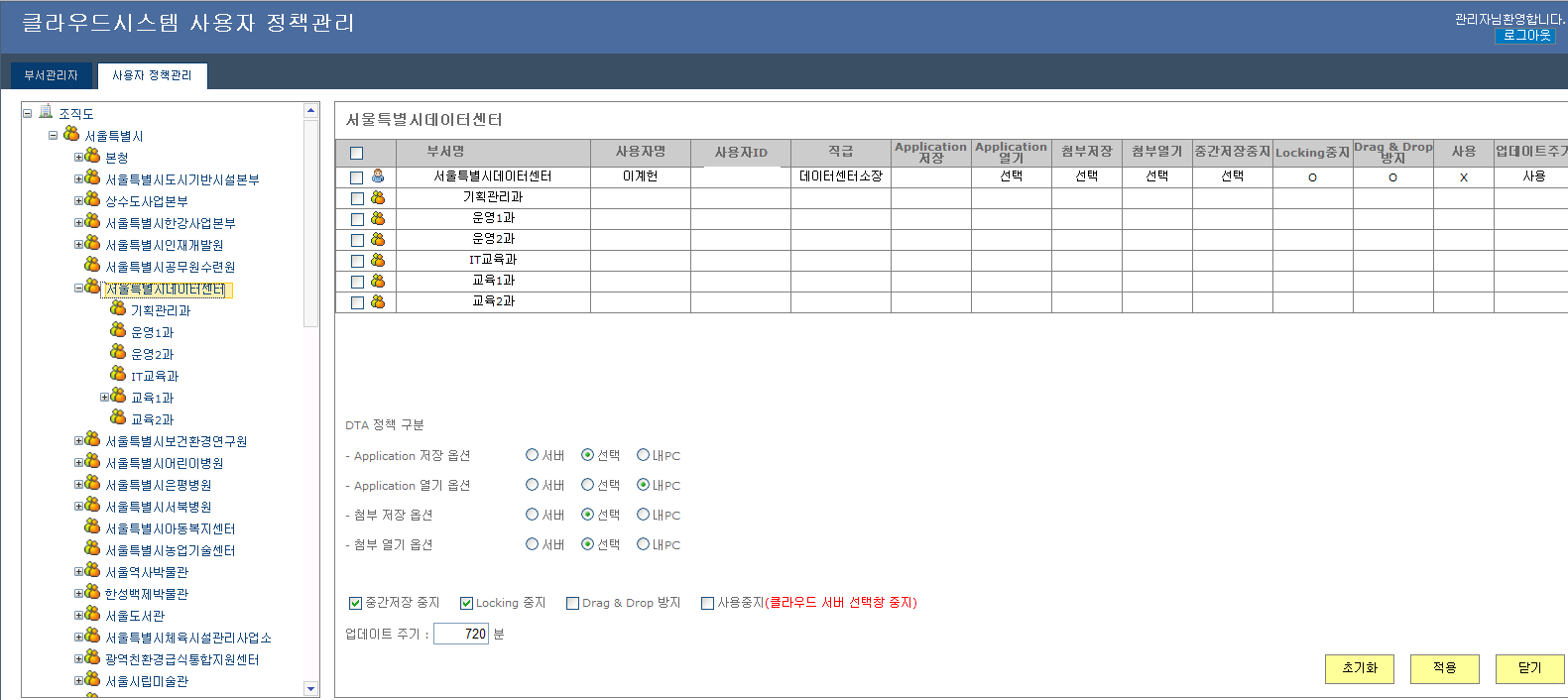The height and width of the screenshot is (700, 1568).
Task: Click the group icon next to 서울도서관
Action: (92, 615)
